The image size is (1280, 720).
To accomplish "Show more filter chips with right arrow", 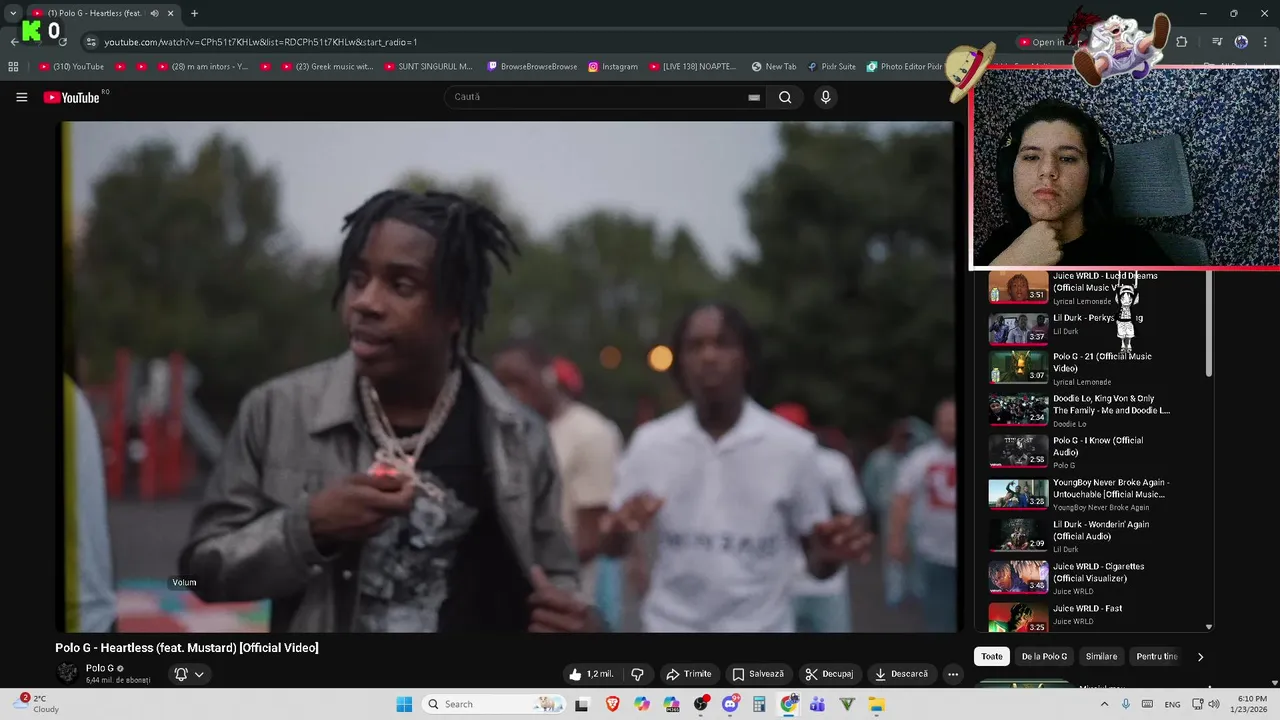I will tap(1200, 657).
